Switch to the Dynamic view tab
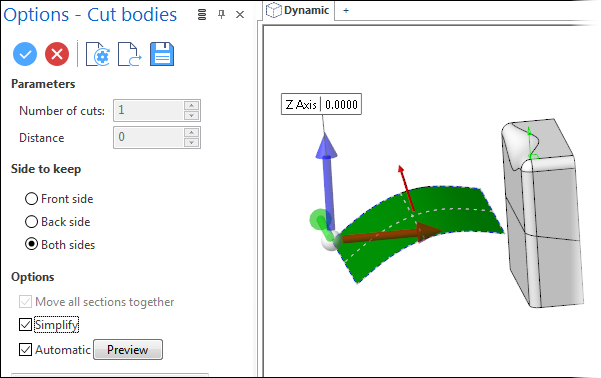The image size is (601, 378). [x=298, y=10]
